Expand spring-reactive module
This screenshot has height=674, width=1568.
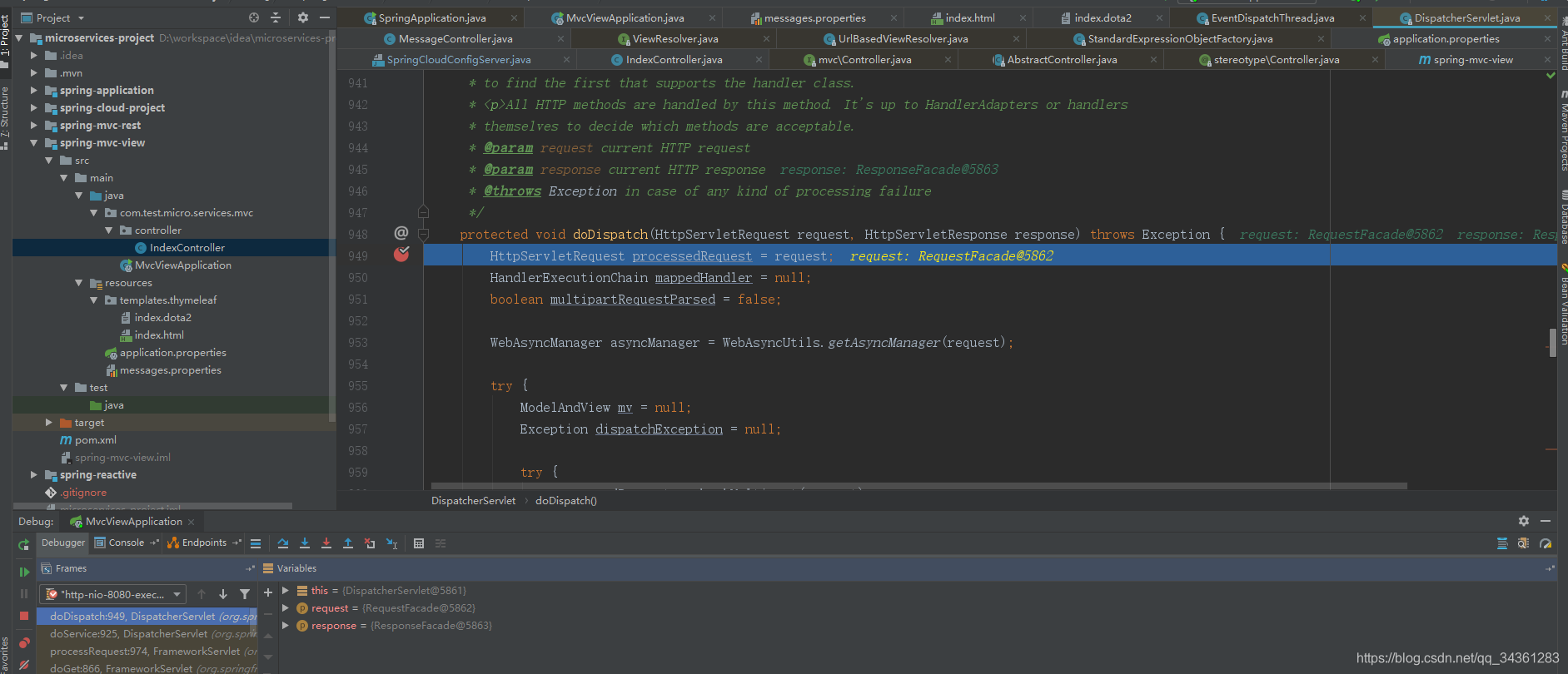34,475
